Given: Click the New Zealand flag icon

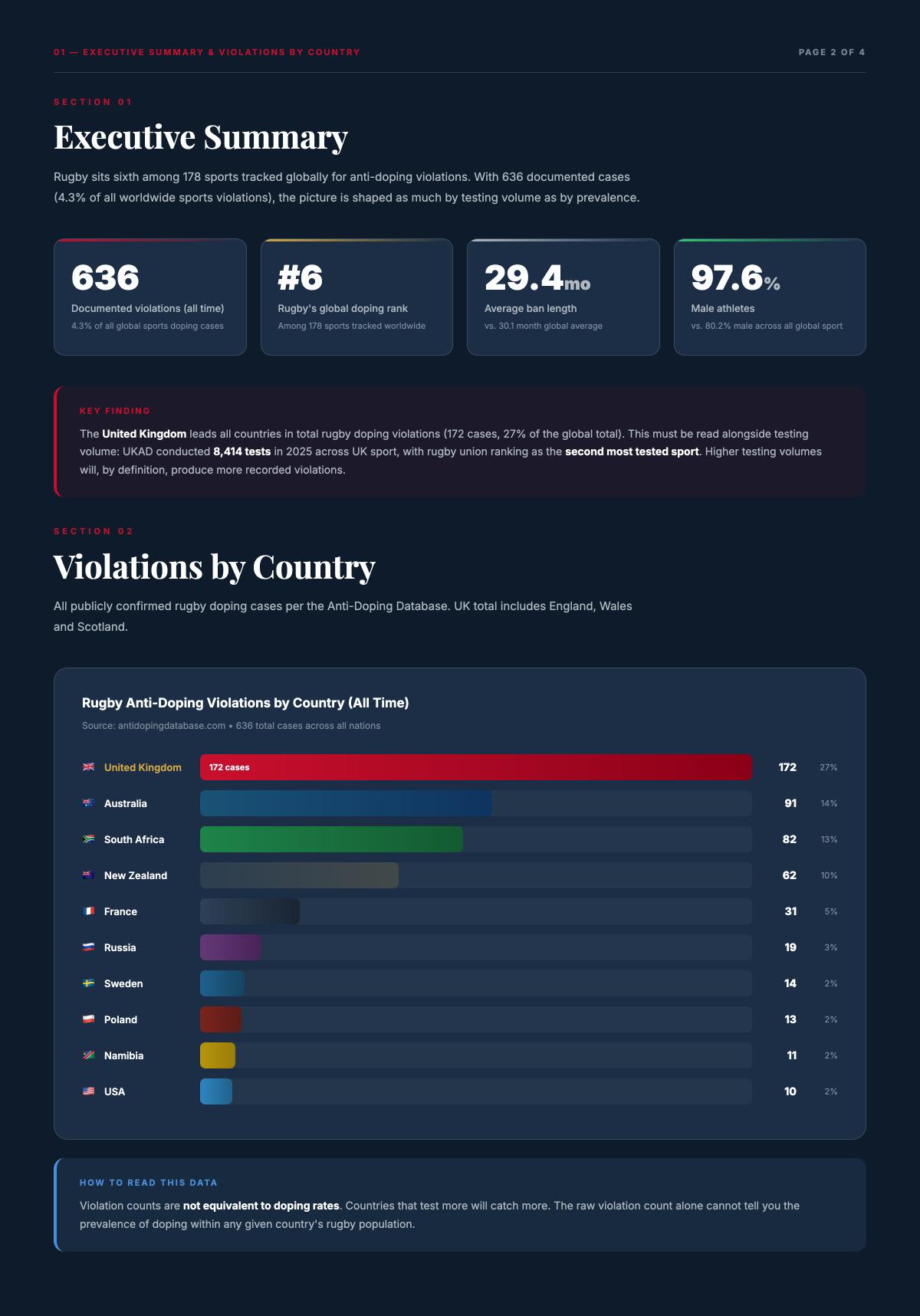Looking at the screenshot, I should (x=88, y=875).
